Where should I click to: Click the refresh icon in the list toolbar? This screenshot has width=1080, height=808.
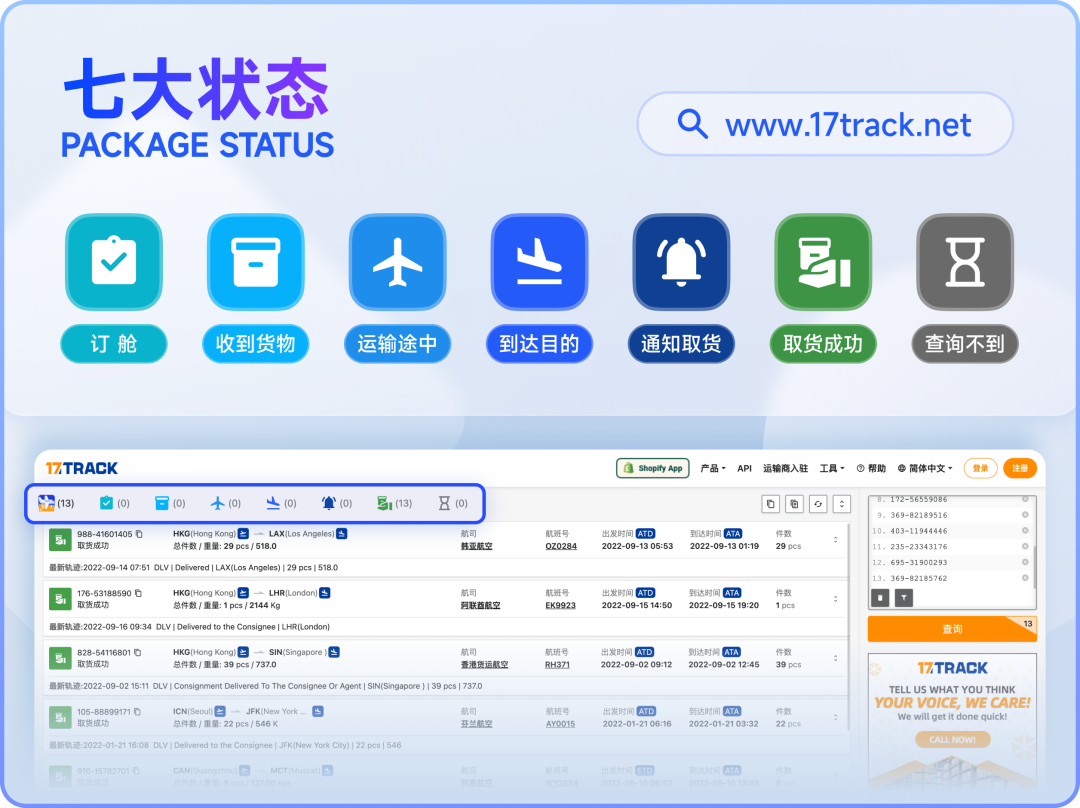pyautogui.click(x=818, y=504)
